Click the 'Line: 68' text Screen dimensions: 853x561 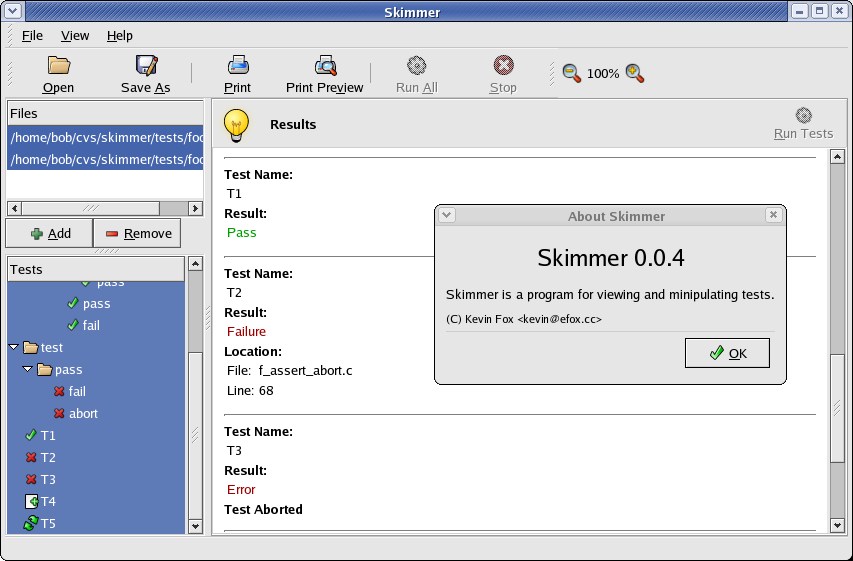[250, 391]
